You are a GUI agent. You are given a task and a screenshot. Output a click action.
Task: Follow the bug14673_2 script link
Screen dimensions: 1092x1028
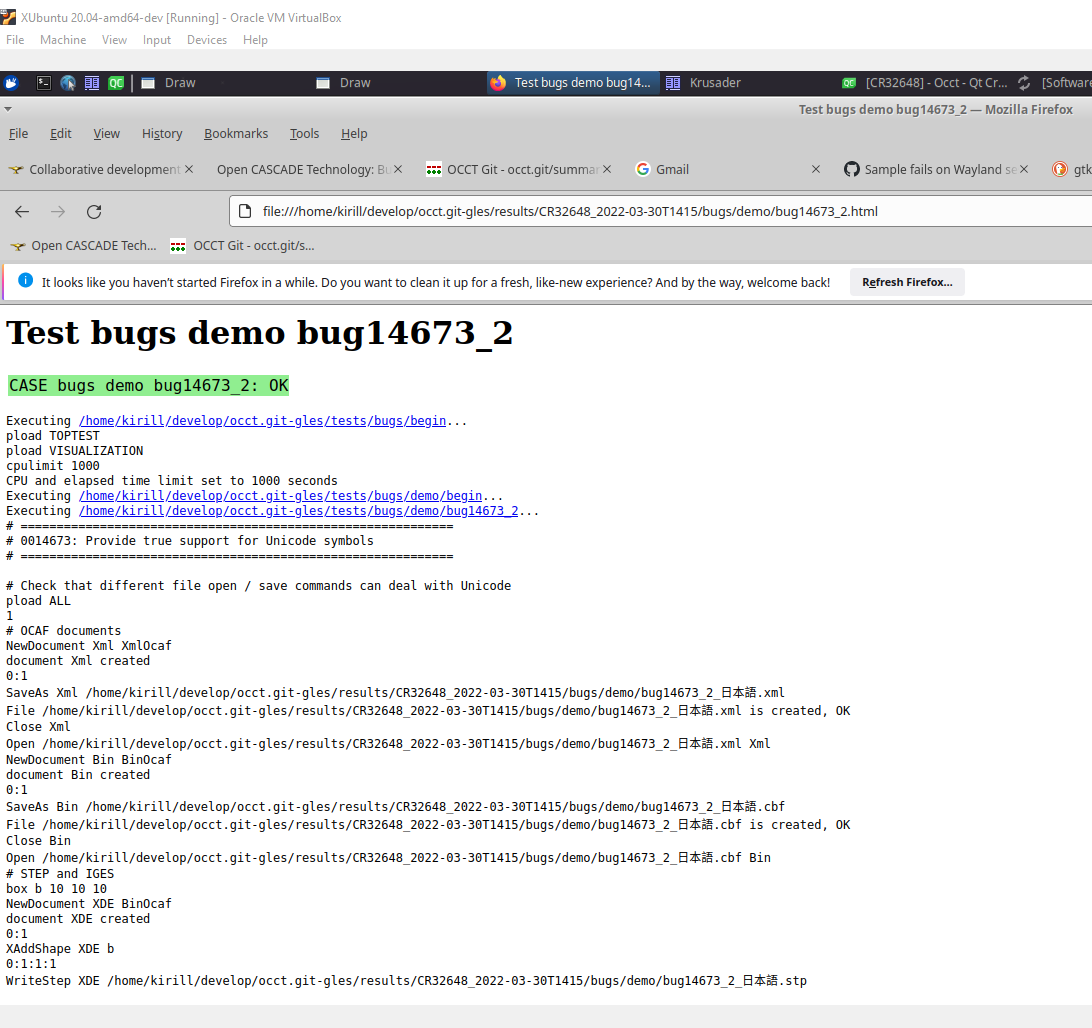click(x=299, y=511)
